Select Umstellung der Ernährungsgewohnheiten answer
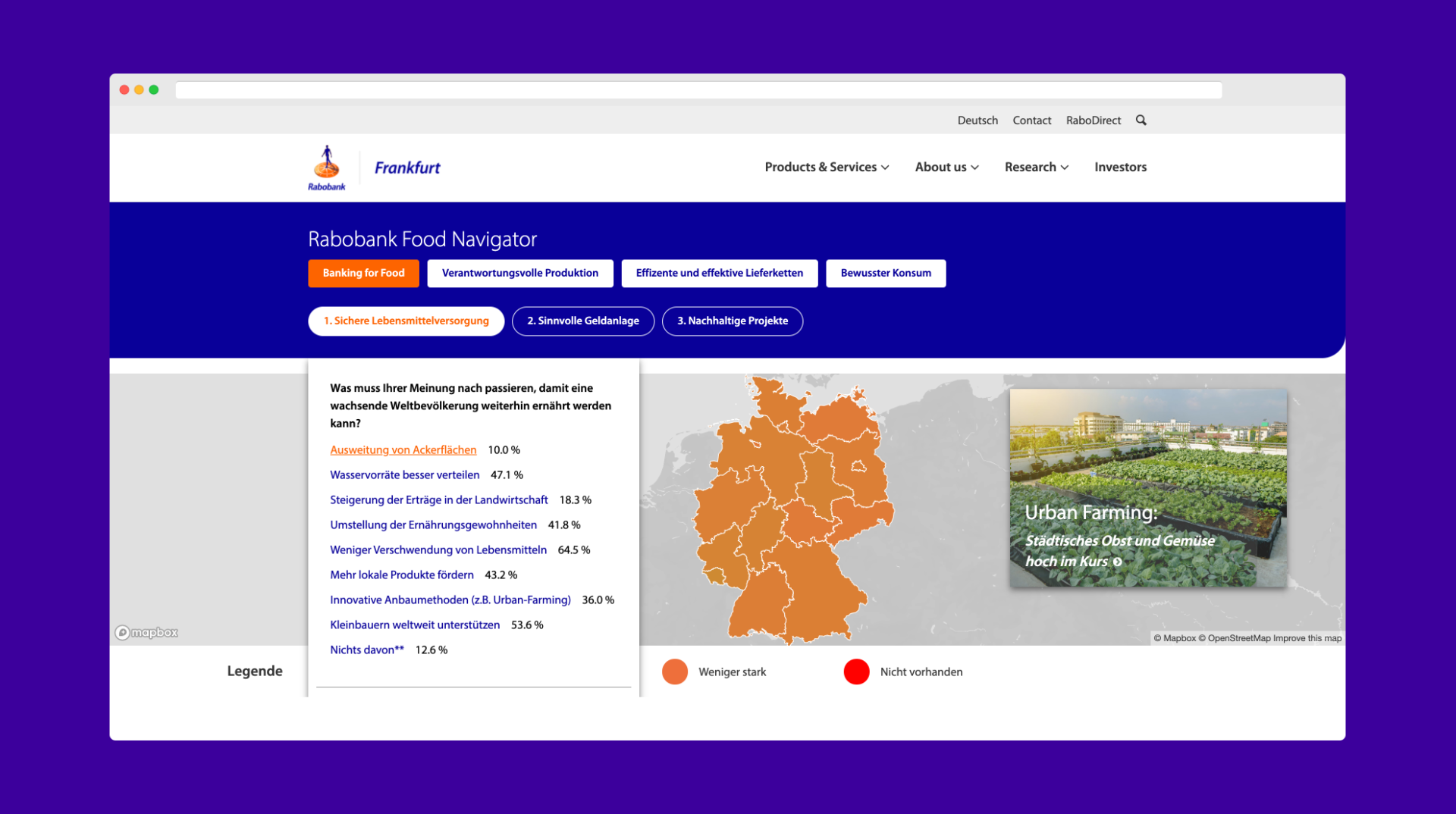This screenshot has width=1456, height=814. click(433, 524)
